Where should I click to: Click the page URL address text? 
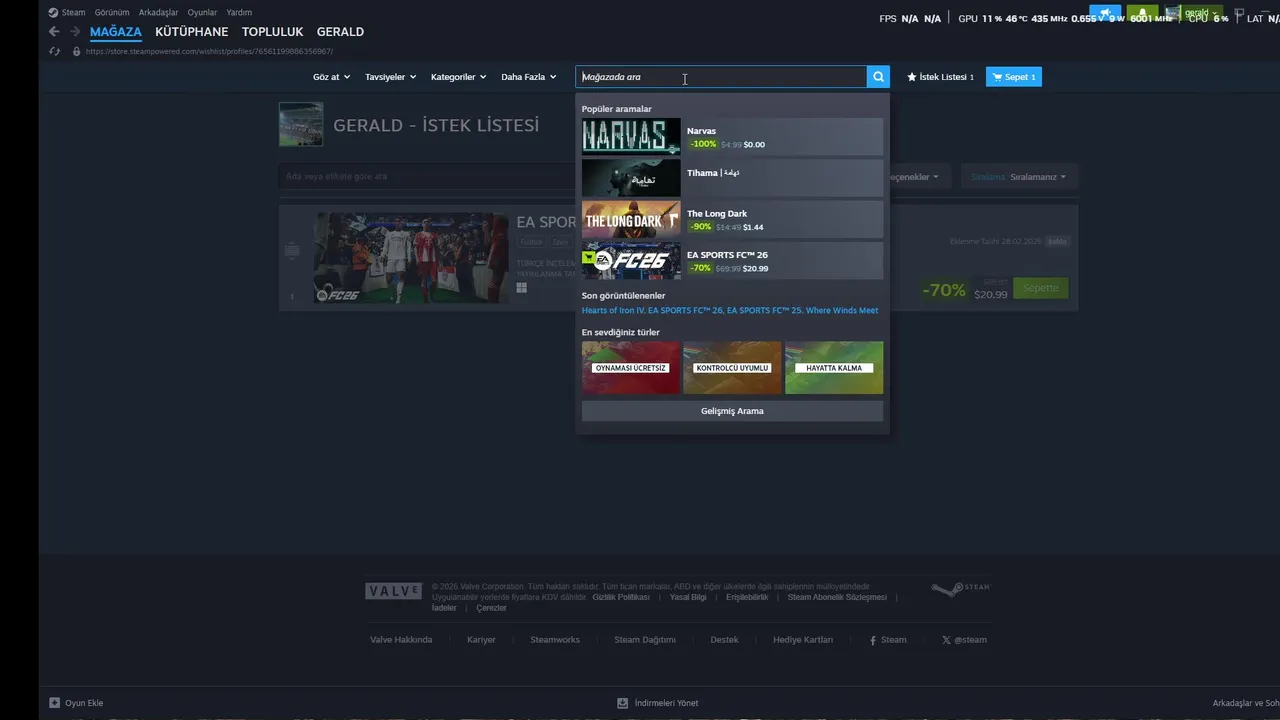pyautogui.click(x=209, y=51)
